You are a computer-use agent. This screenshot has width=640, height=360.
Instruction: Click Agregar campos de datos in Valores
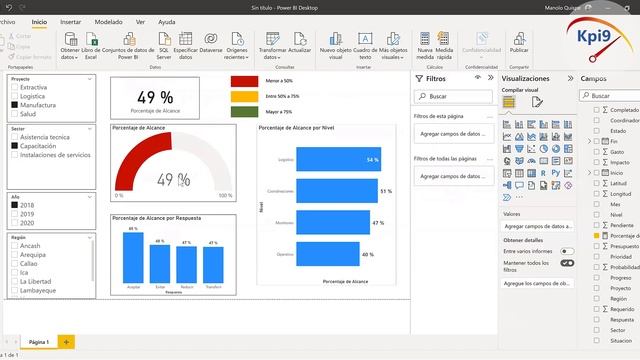click(x=537, y=226)
